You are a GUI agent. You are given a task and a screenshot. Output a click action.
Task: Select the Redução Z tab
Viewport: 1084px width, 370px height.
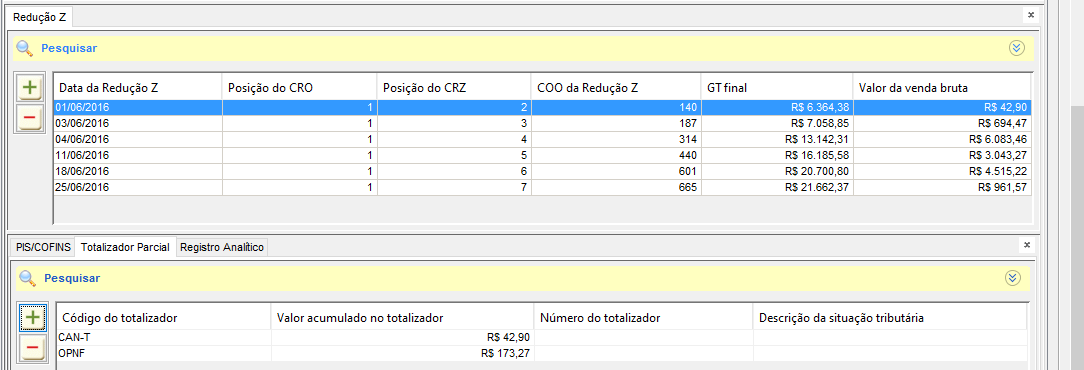click(x=39, y=17)
